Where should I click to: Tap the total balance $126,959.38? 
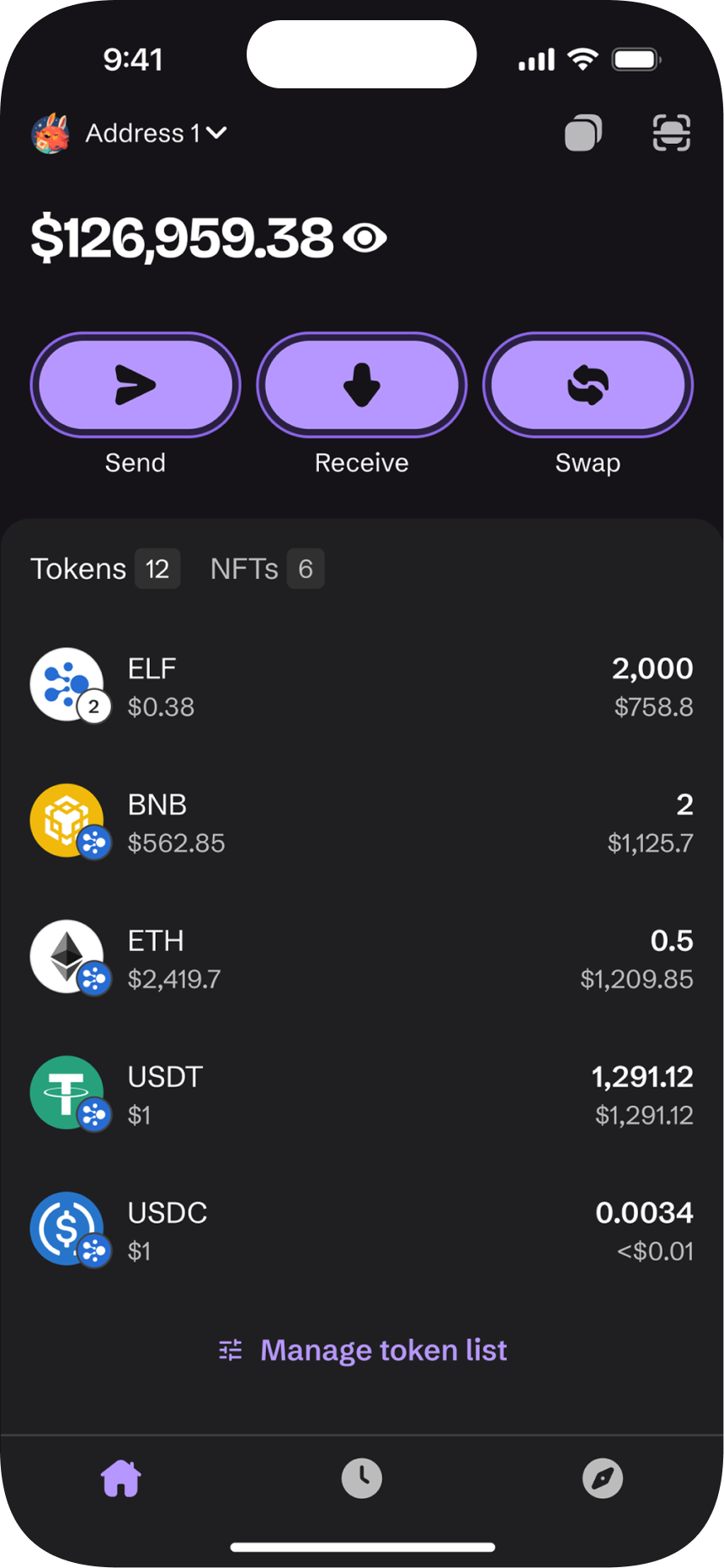pyautogui.click(x=182, y=238)
